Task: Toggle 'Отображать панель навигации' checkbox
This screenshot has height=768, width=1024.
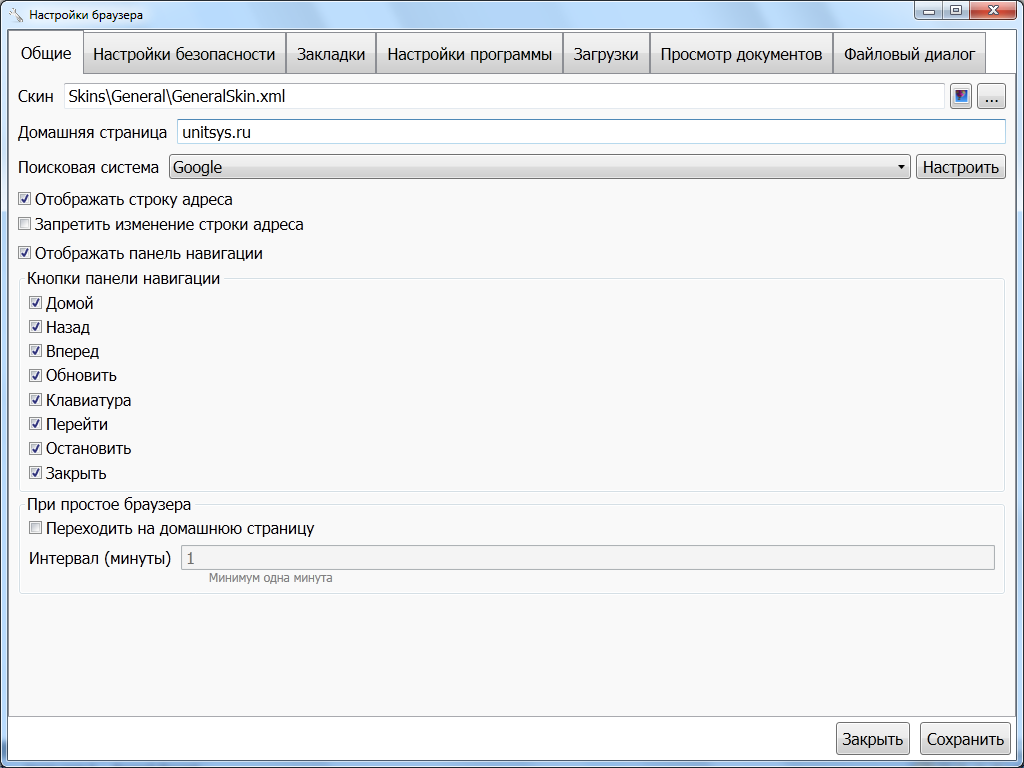Action: pyautogui.click(x=25, y=254)
